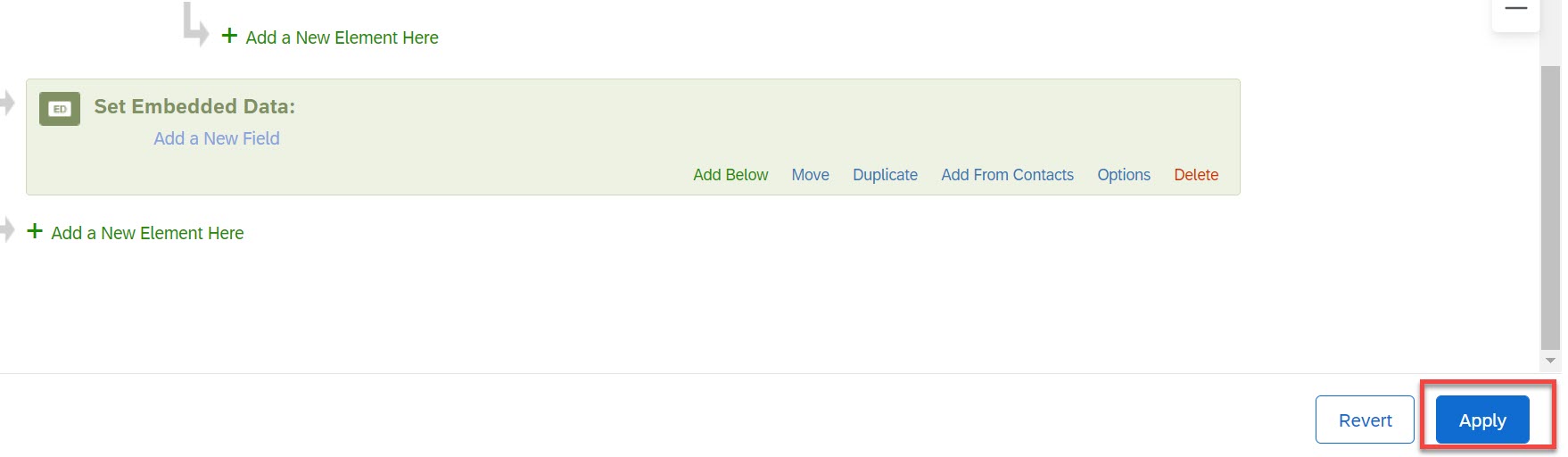Click the indented "Add a New Element Here" text
This screenshot has width=1568, height=457.
[x=342, y=37]
